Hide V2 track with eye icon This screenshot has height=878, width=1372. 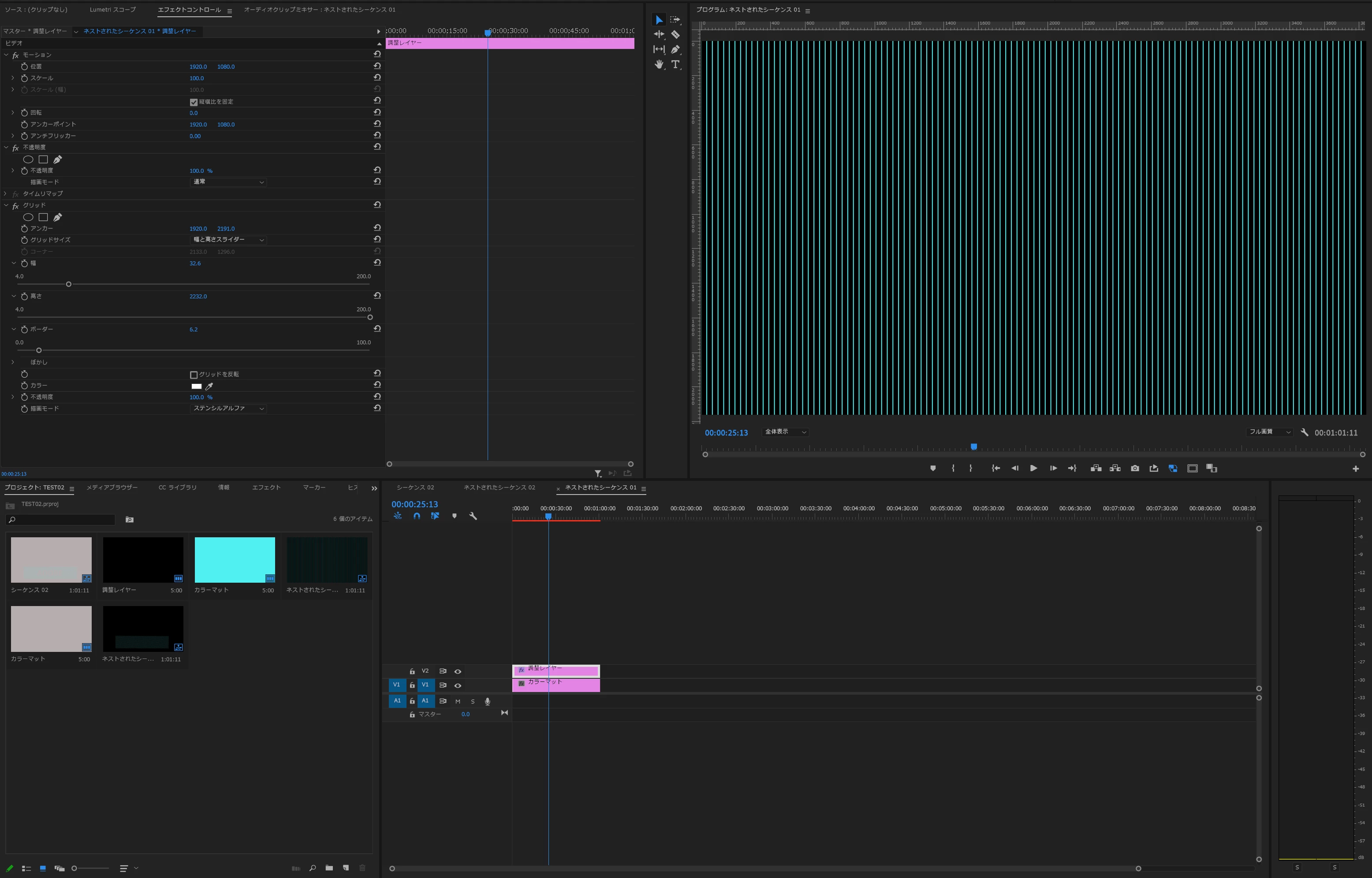tap(457, 672)
